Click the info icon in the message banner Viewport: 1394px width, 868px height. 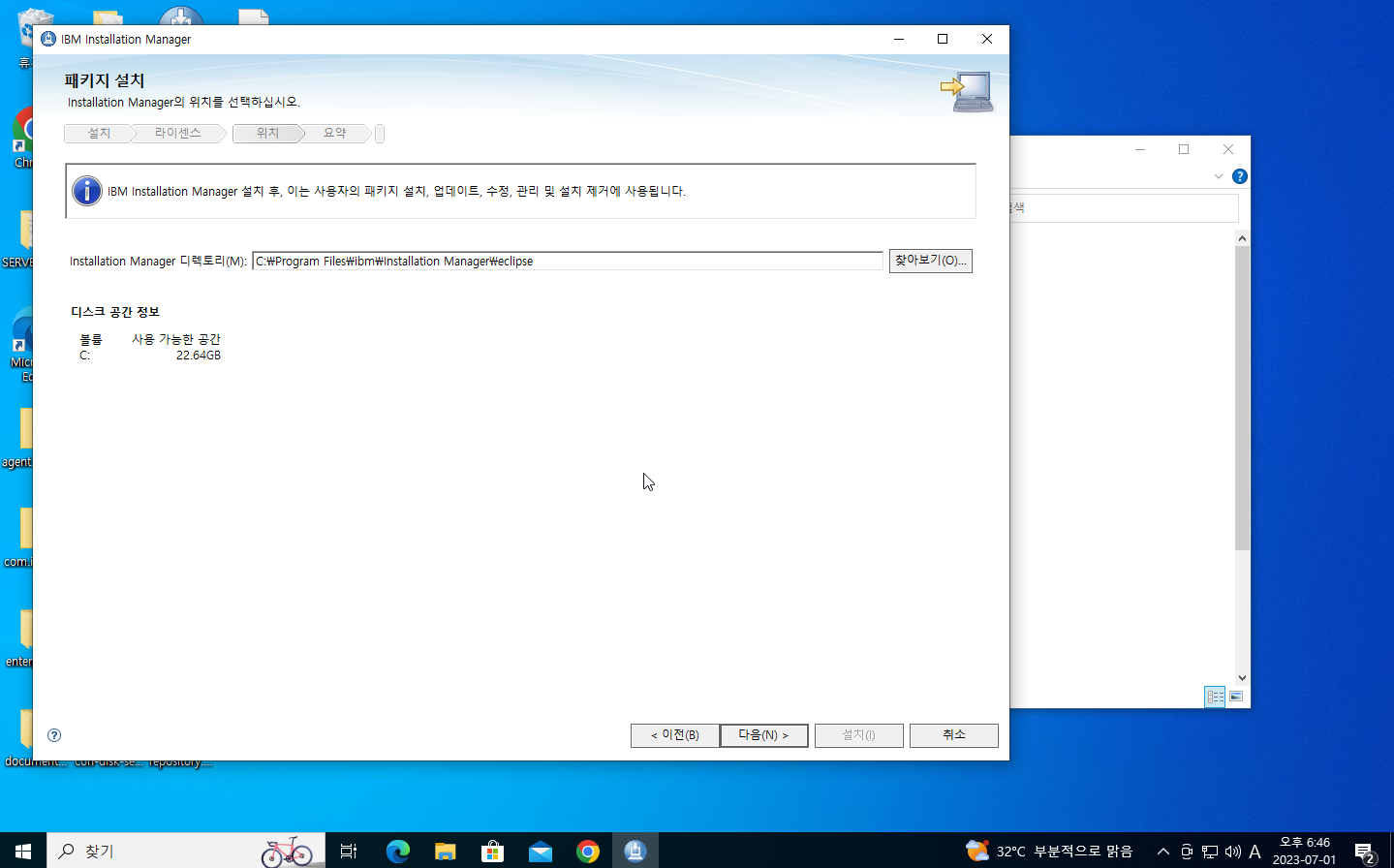(87, 191)
